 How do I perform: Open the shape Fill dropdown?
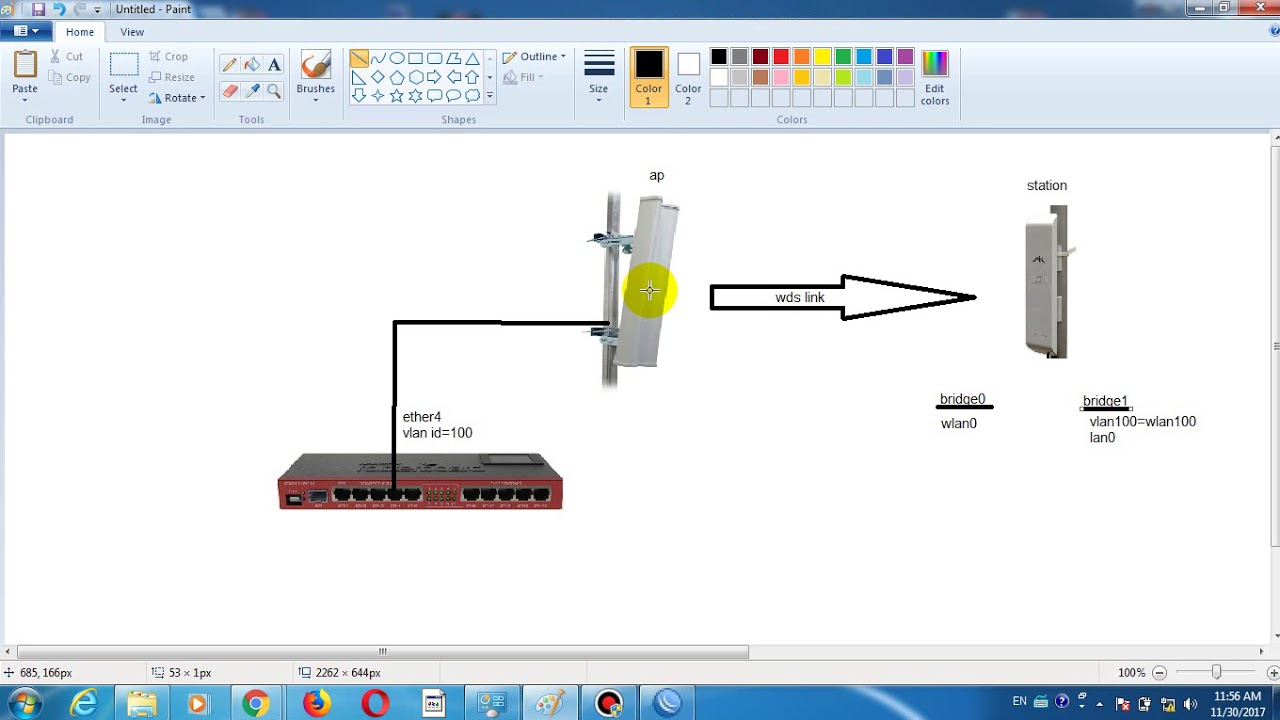(x=523, y=77)
